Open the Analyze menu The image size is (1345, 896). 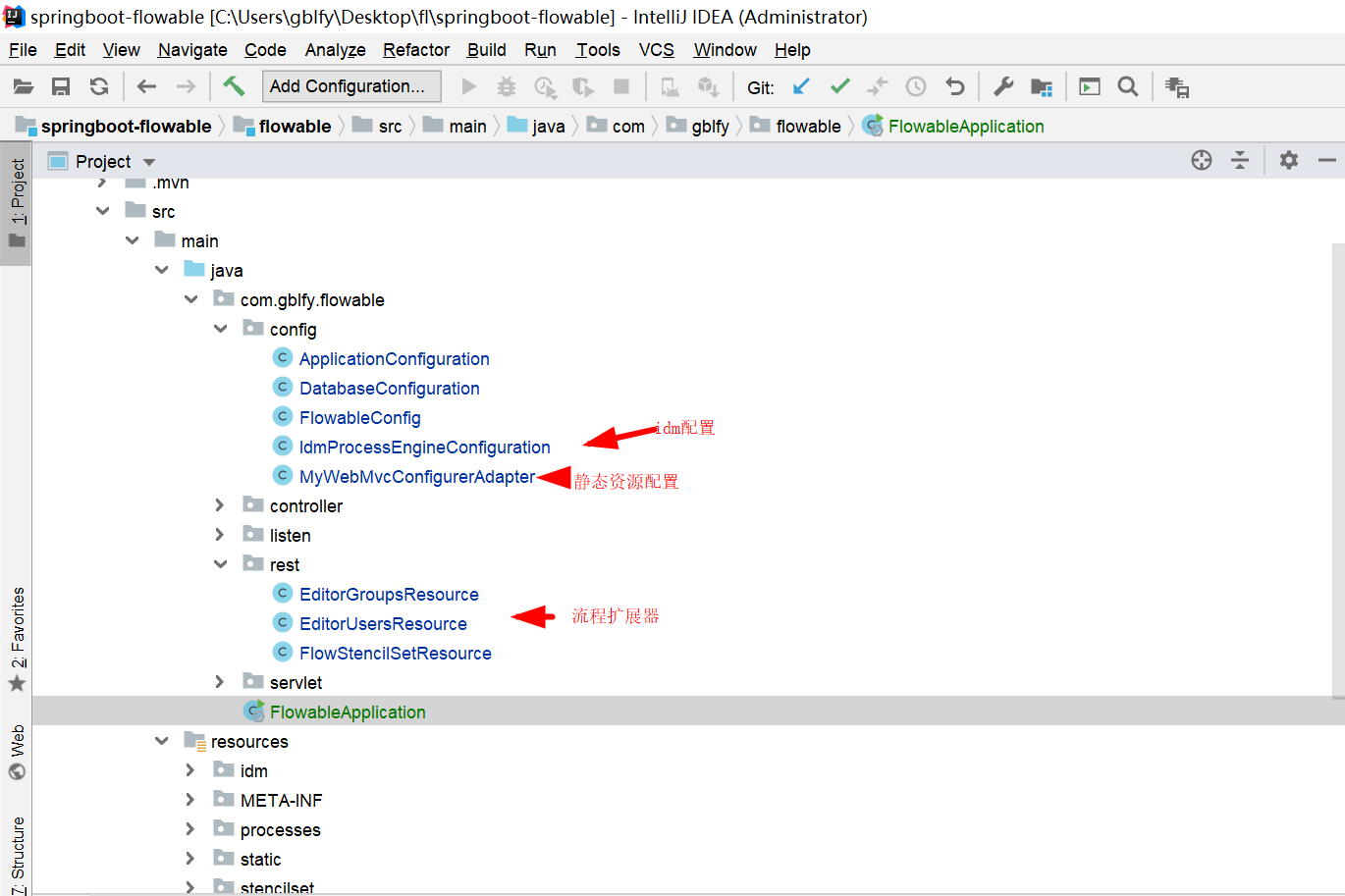click(335, 50)
